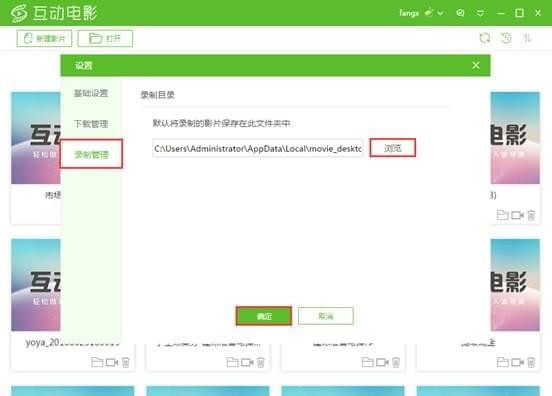
Task: Open the history clock icon
Action: [506, 38]
